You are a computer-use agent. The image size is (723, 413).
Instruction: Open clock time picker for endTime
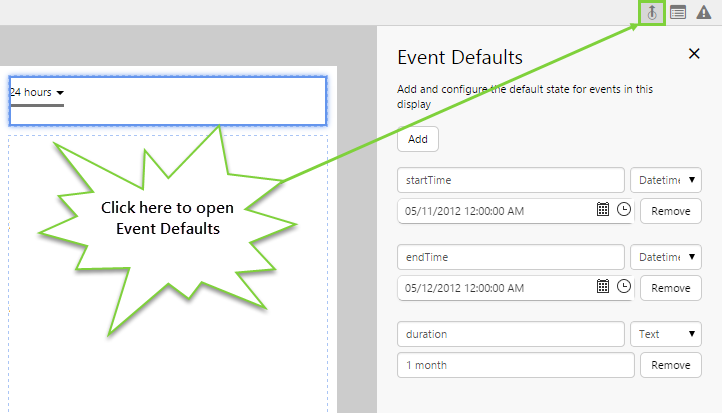click(x=624, y=287)
